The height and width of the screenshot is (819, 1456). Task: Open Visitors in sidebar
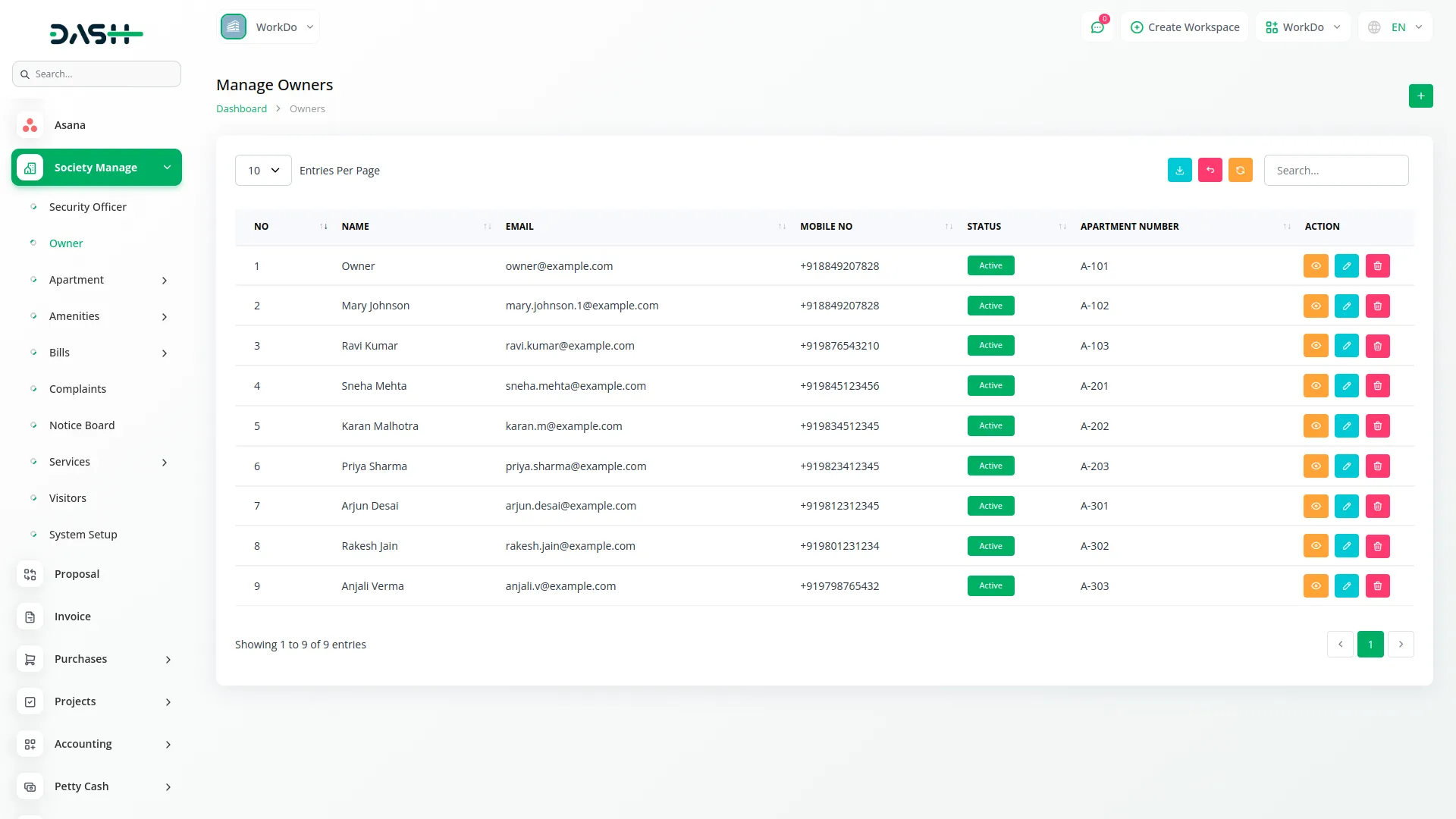point(67,498)
